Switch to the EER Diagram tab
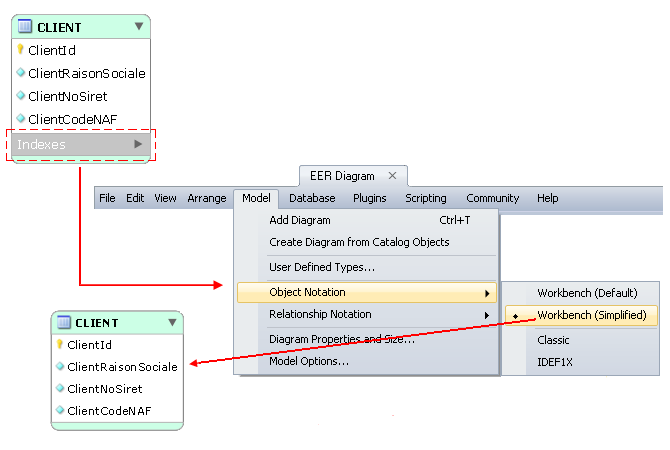The width and height of the screenshot is (670, 450). point(342,176)
